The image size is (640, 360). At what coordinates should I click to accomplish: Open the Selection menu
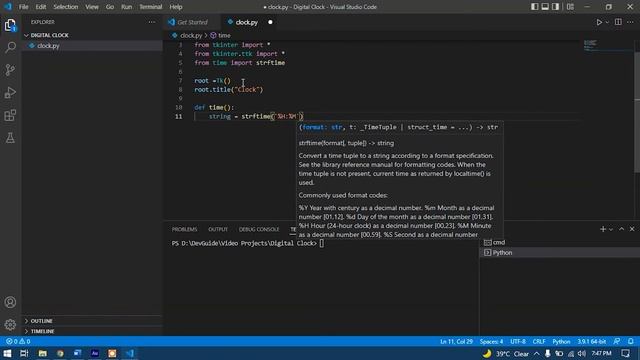point(66,7)
